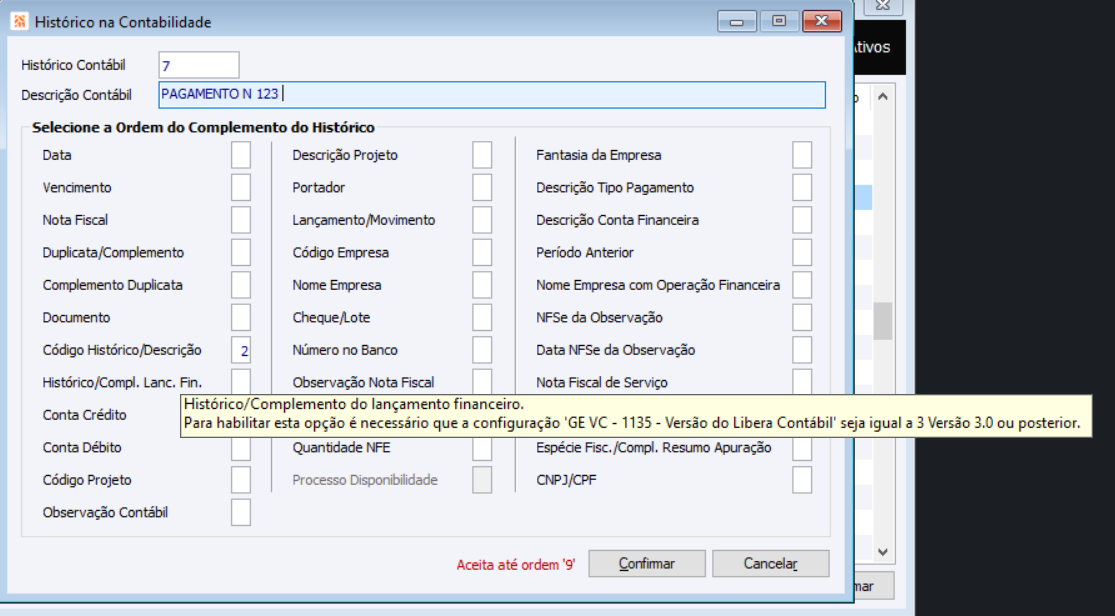1115x616 pixels.
Task: Confirm the dialog with the Confirmar button
Action: coord(647,563)
